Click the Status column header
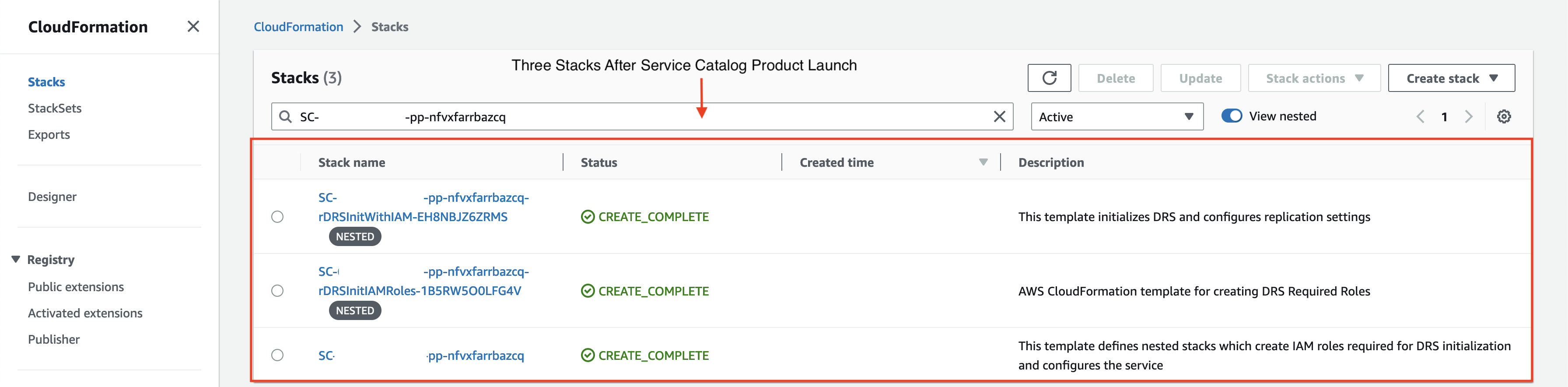The width and height of the screenshot is (1568, 387). [599, 162]
